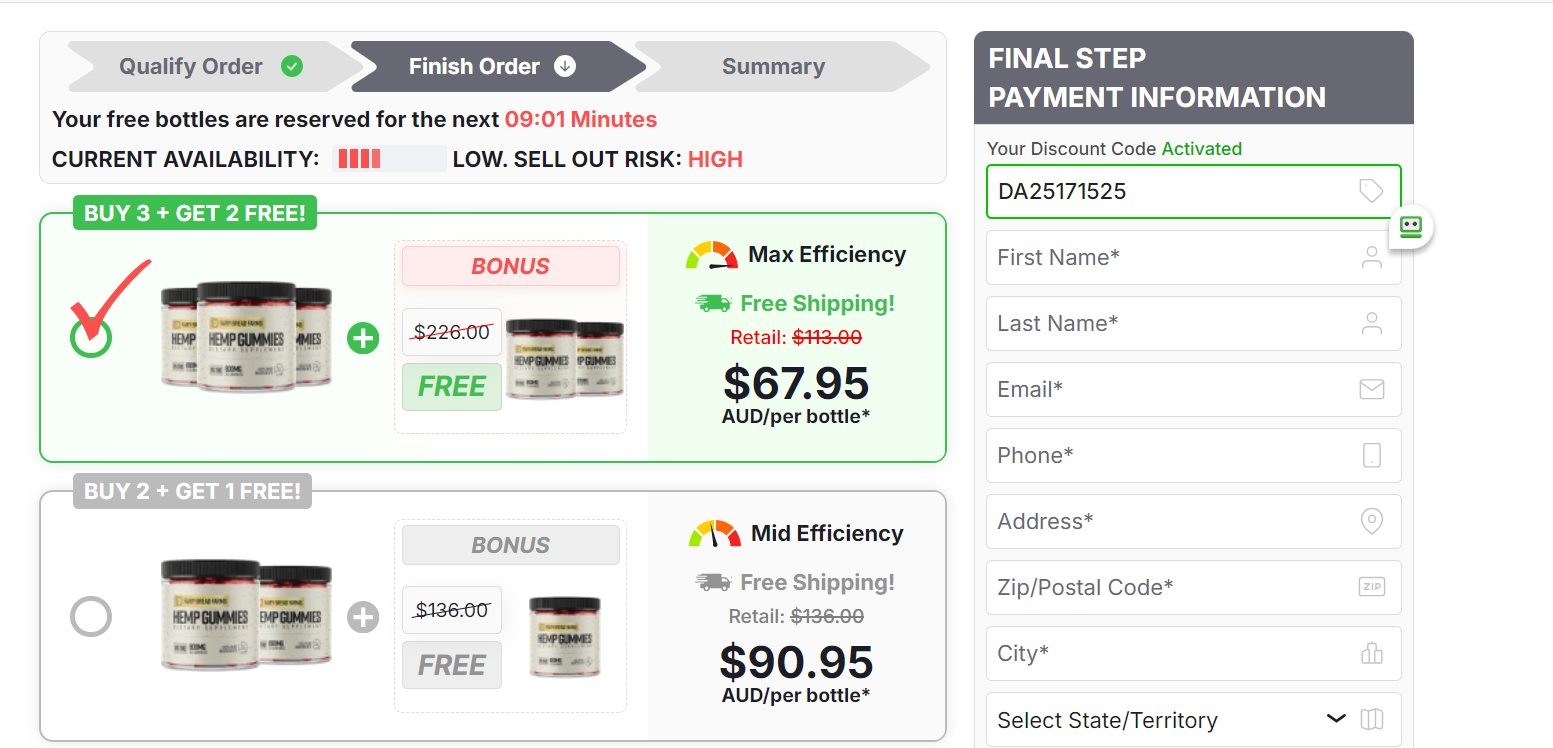1553x748 pixels.
Task: Click the ZIP icon in postal code field
Action: click(x=1372, y=587)
